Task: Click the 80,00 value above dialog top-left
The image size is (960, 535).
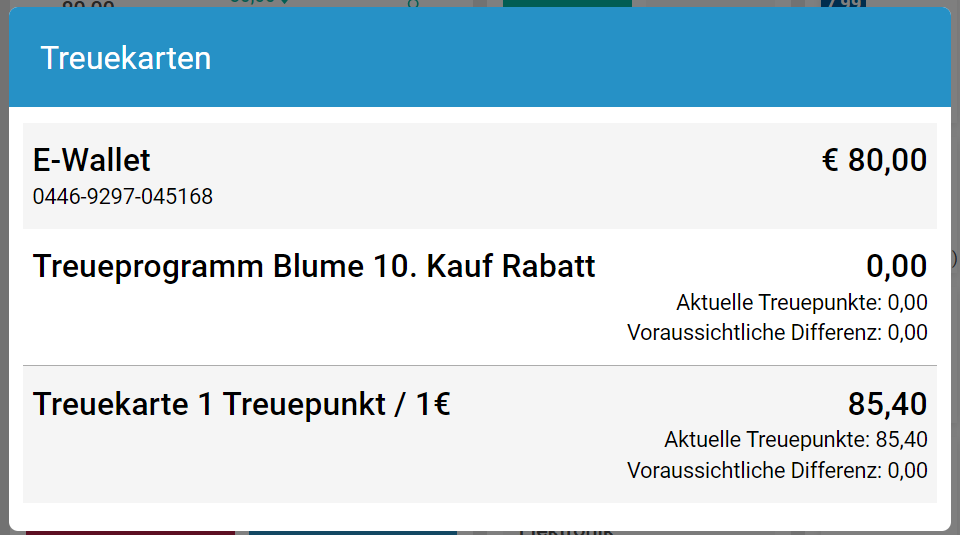Action: pos(87,3)
